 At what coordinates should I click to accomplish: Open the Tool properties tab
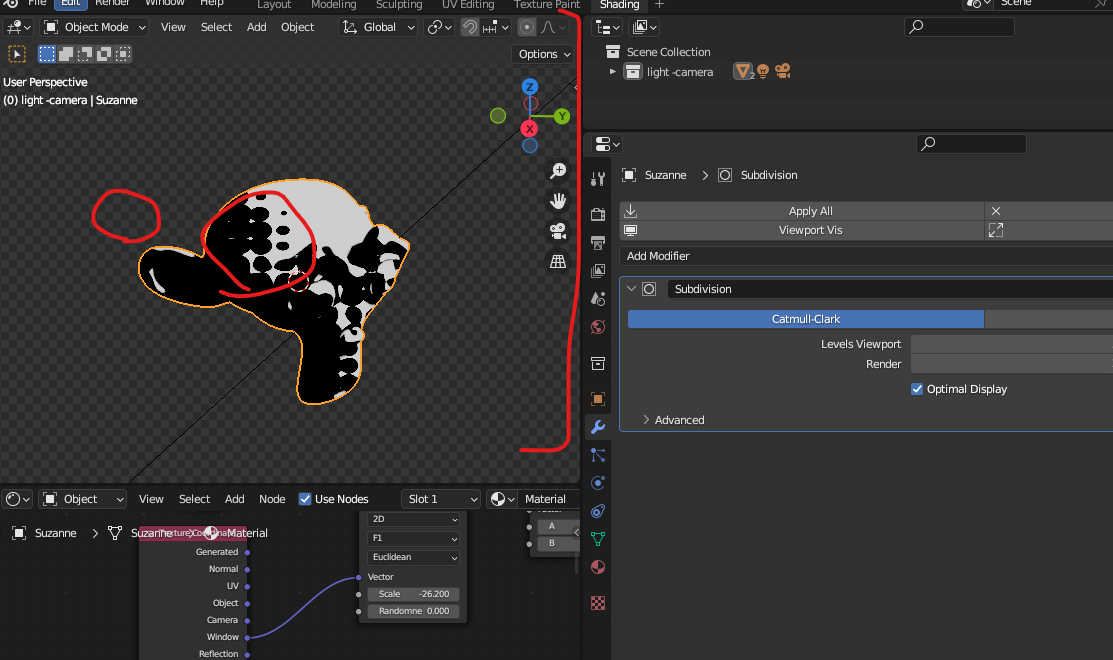point(598,179)
